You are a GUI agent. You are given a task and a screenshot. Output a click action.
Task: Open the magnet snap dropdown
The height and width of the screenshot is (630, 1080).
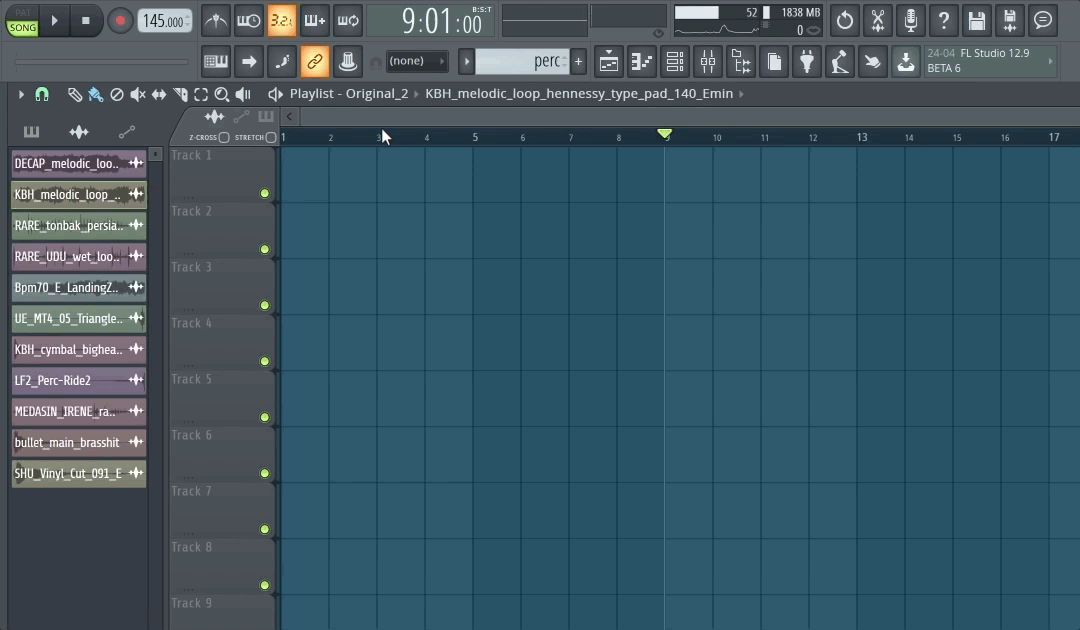pos(42,94)
